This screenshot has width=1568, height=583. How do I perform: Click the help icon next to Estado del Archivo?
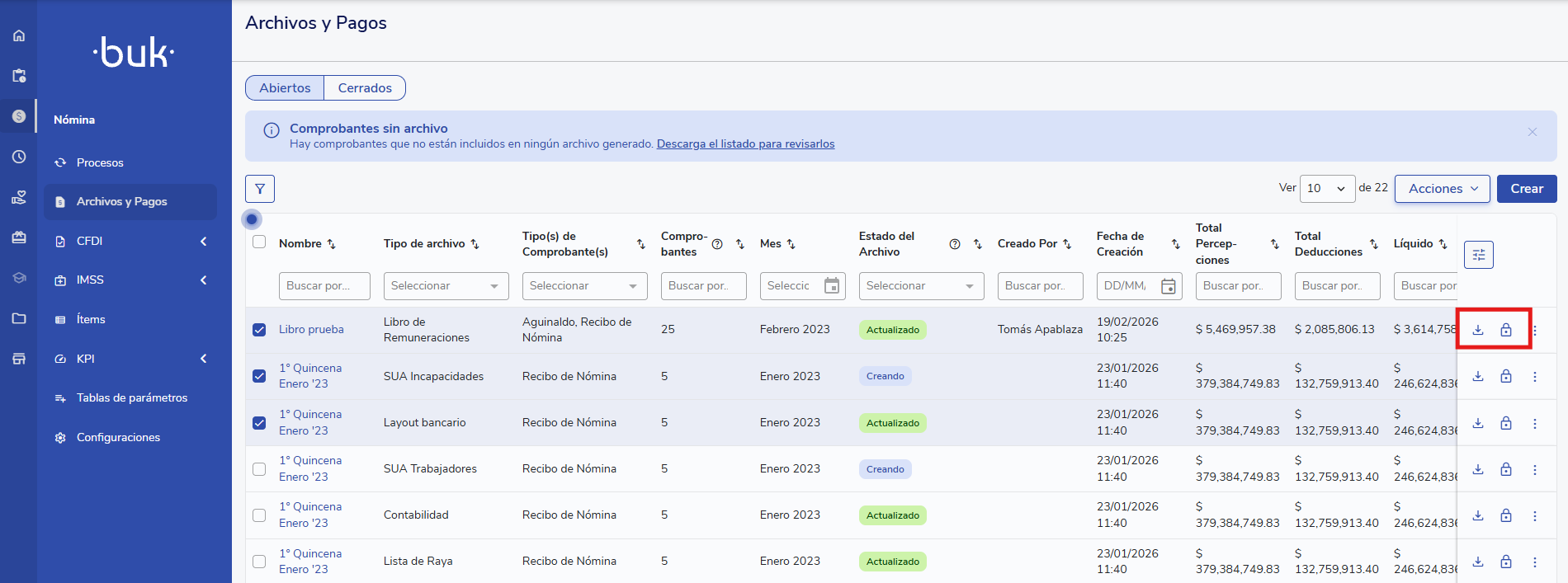955,244
